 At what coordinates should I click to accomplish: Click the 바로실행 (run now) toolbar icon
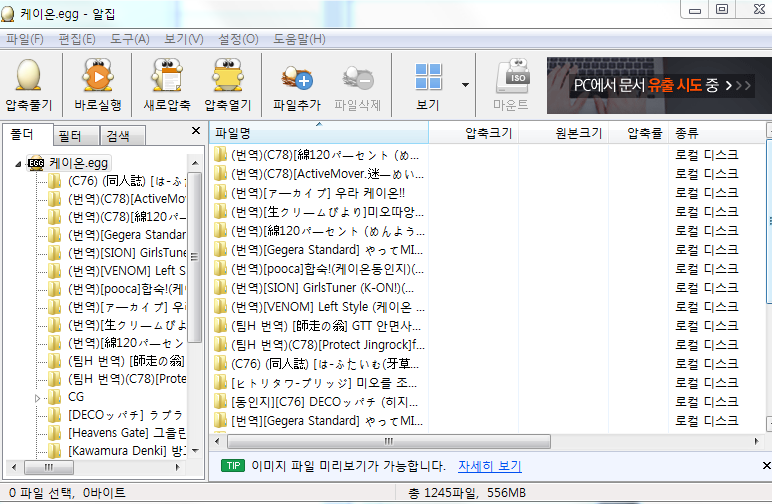pos(97,77)
